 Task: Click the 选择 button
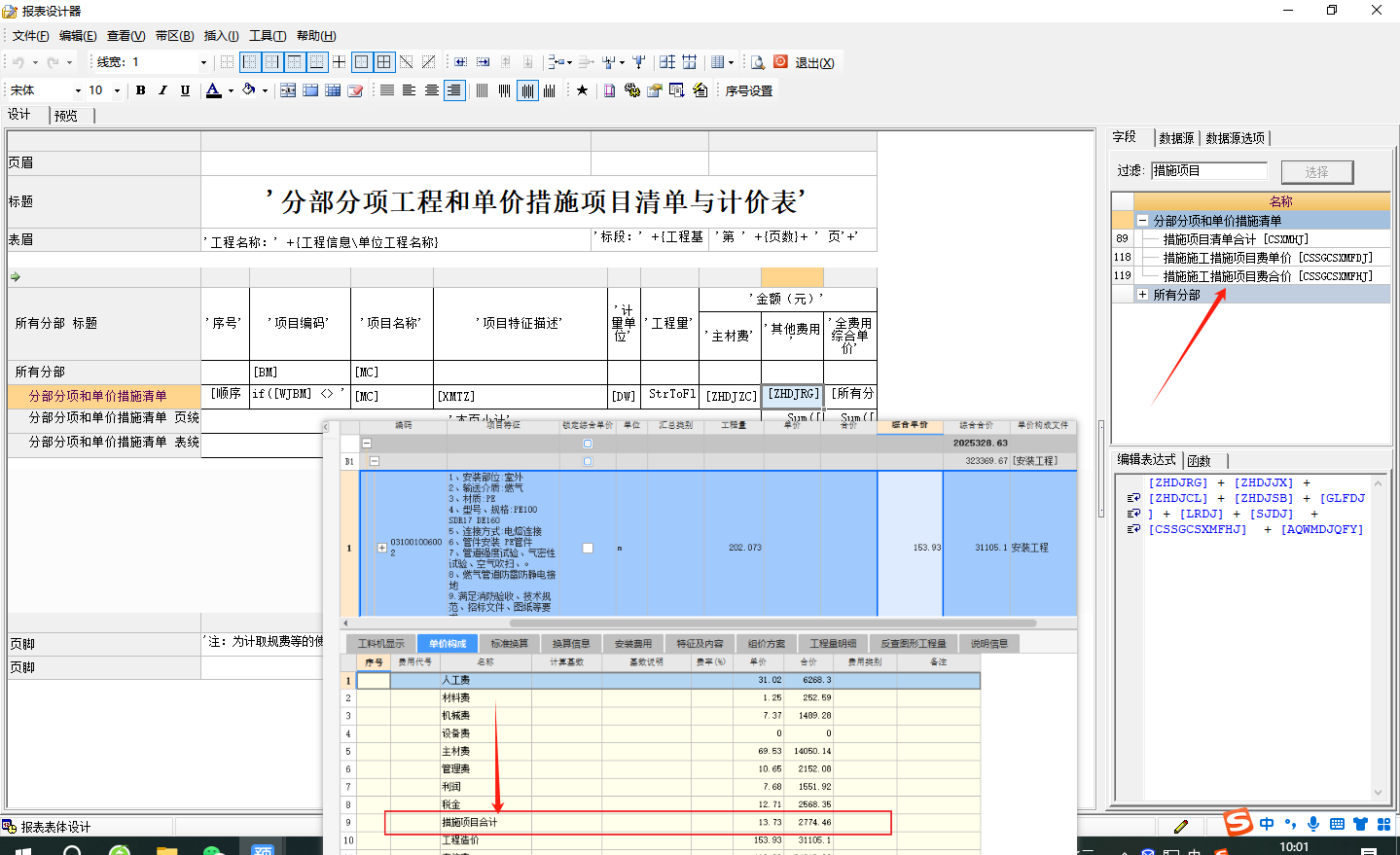(x=1316, y=172)
